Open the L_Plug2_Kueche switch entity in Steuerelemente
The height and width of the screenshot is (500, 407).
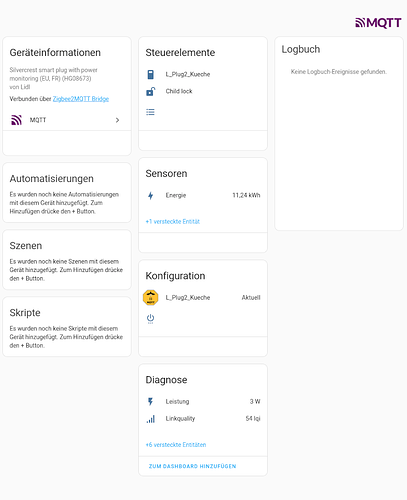click(x=203, y=74)
